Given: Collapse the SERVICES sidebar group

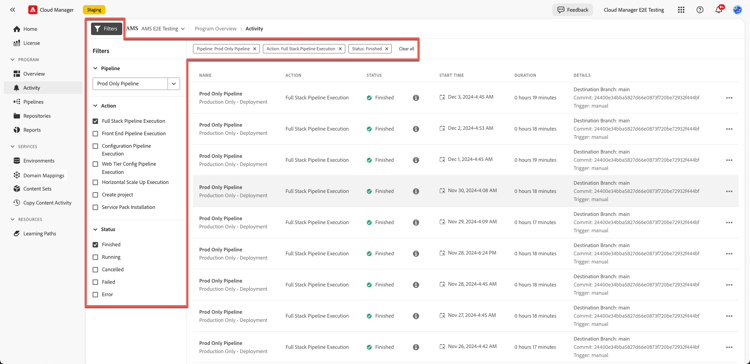Looking at the screenshot, I should [x=13, y=147].
